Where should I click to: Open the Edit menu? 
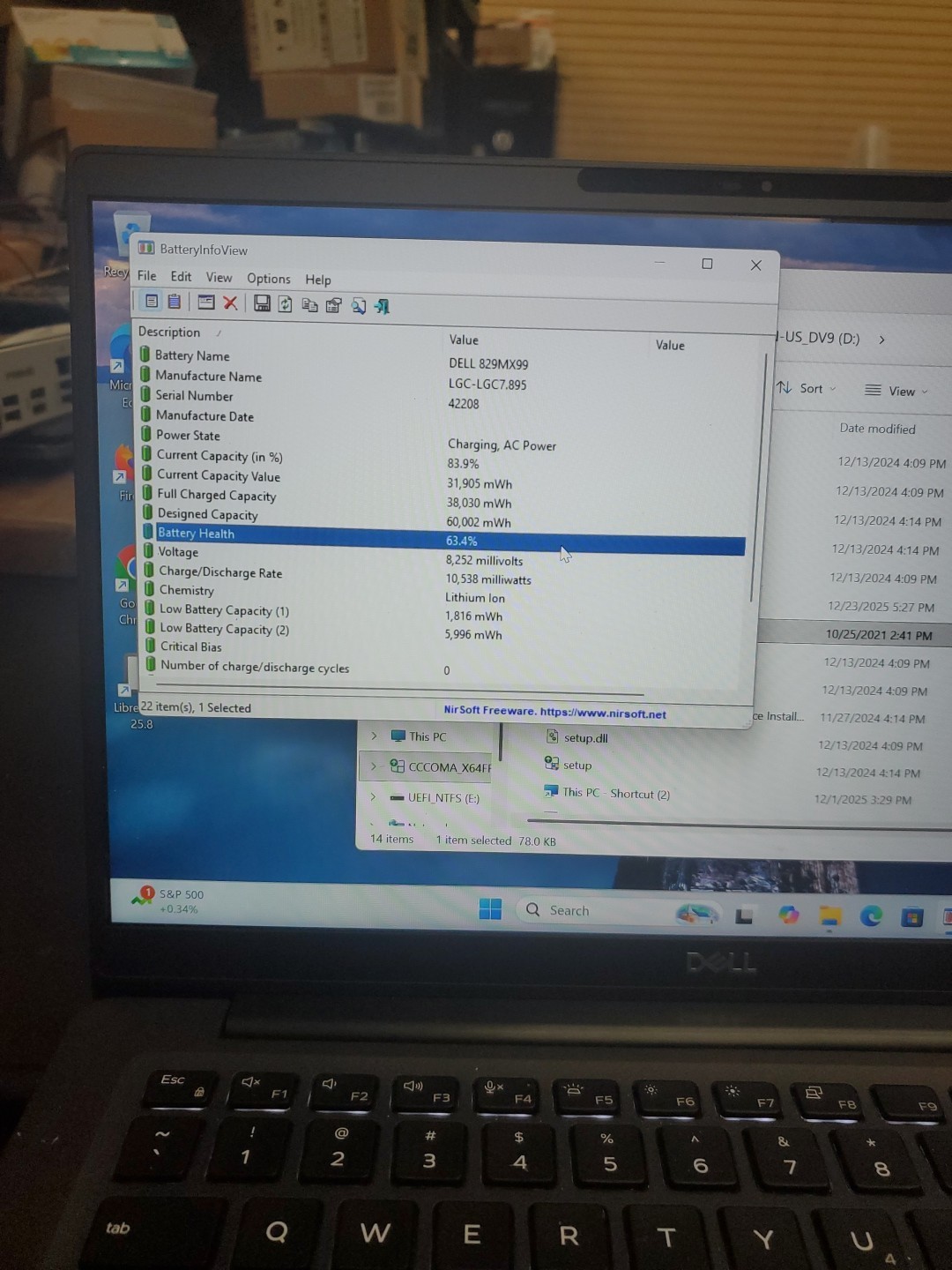(x=181, y=276)
